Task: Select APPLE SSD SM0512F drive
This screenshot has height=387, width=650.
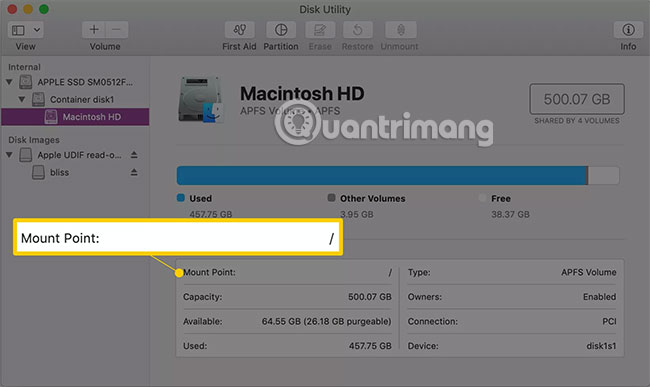Action: coord(85,82)
